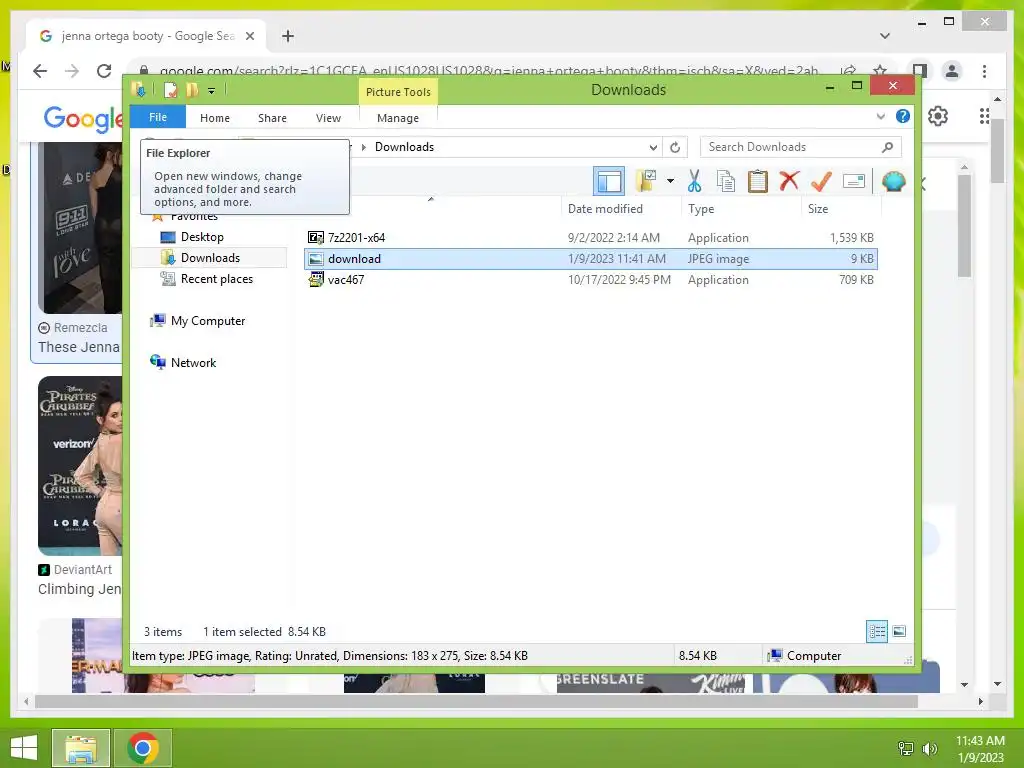Click the scissors Cut icon
Image resolution: width=1024 pixels, height=768 pixels.
point(694,181)
